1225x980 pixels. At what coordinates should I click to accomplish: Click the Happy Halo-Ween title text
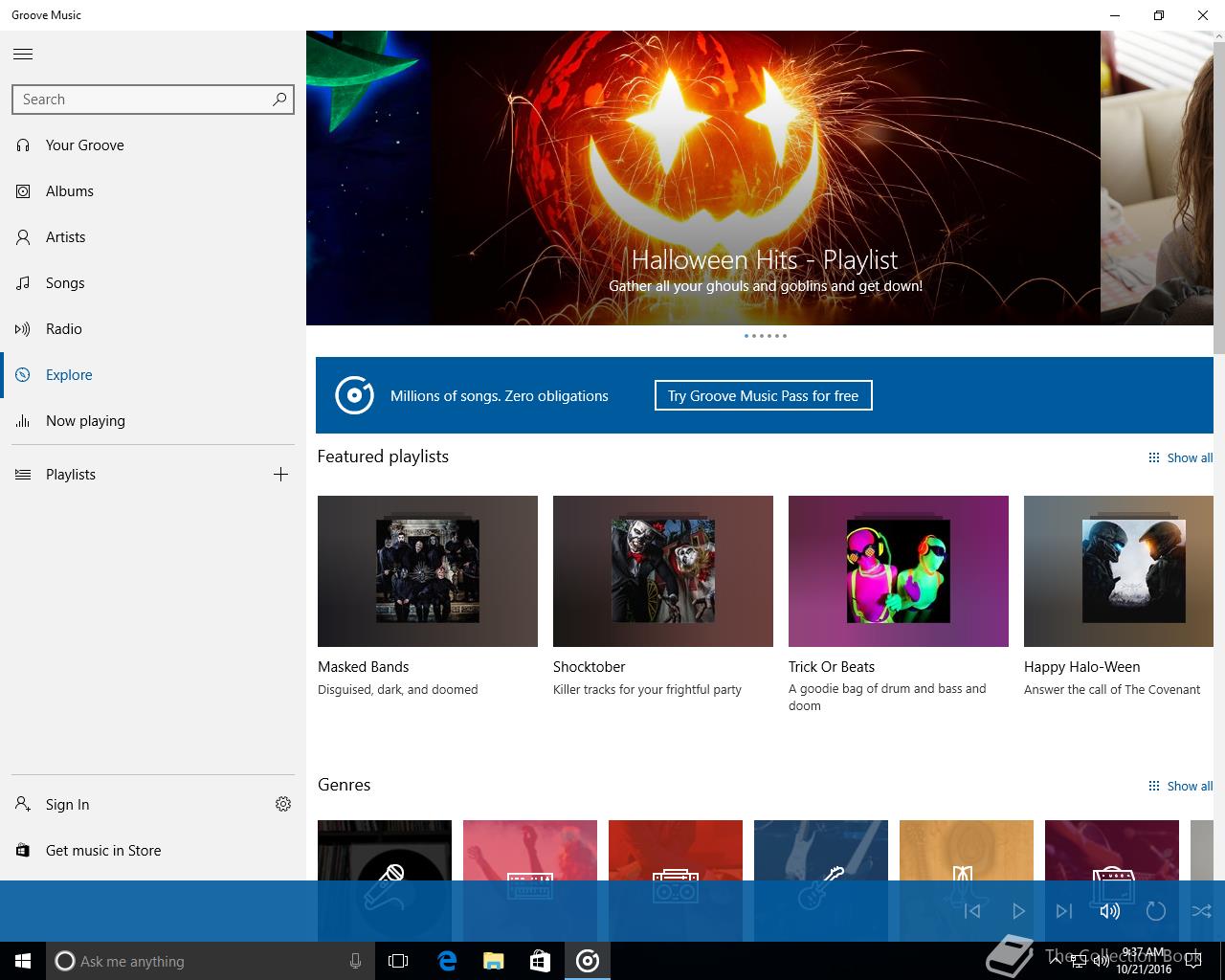coord(1082,667)
